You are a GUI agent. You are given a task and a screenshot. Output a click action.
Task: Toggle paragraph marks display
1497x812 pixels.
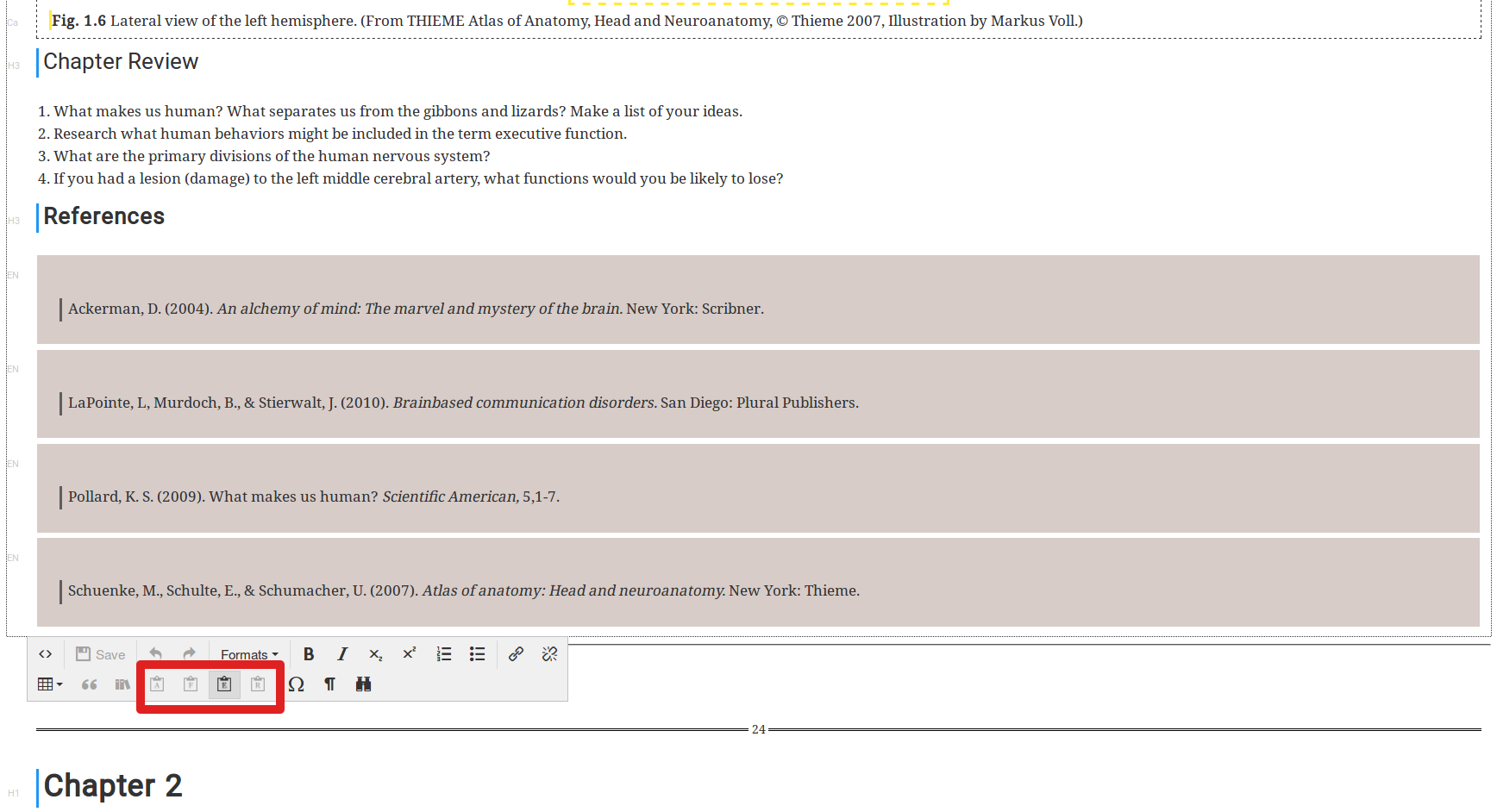tap(329, 684)
